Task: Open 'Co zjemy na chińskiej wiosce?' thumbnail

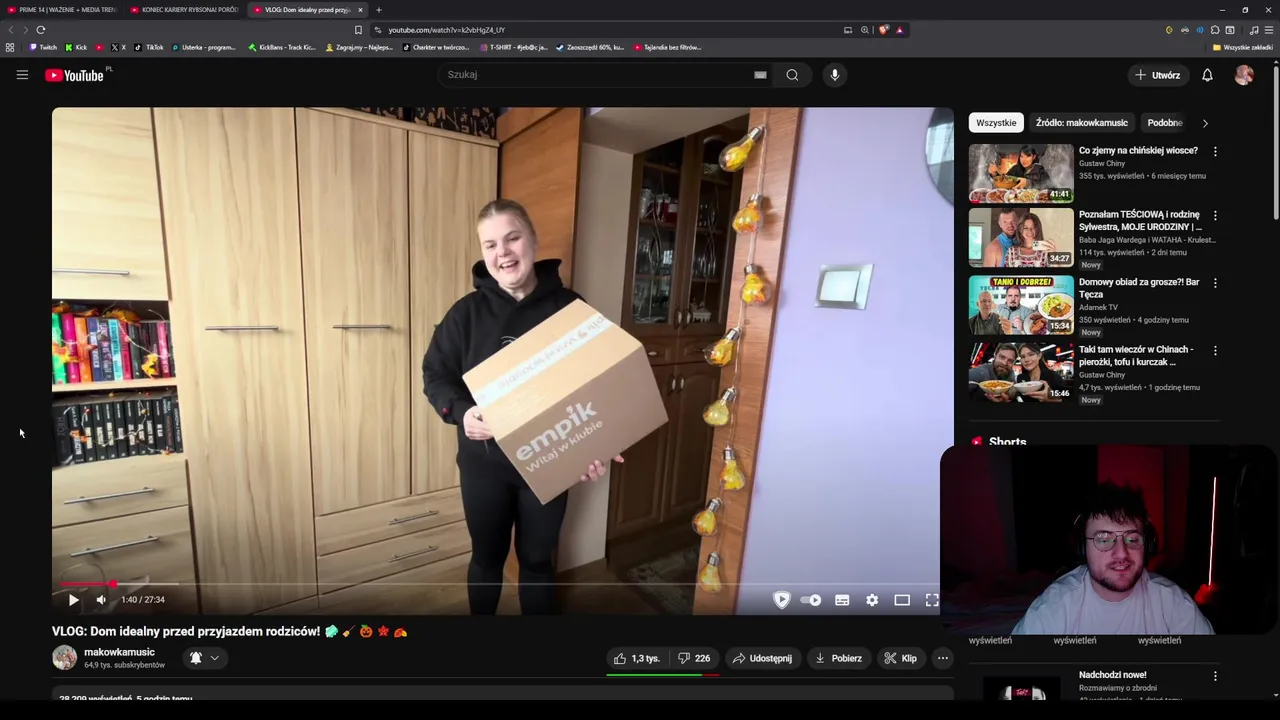Action: click(1021, 173)
